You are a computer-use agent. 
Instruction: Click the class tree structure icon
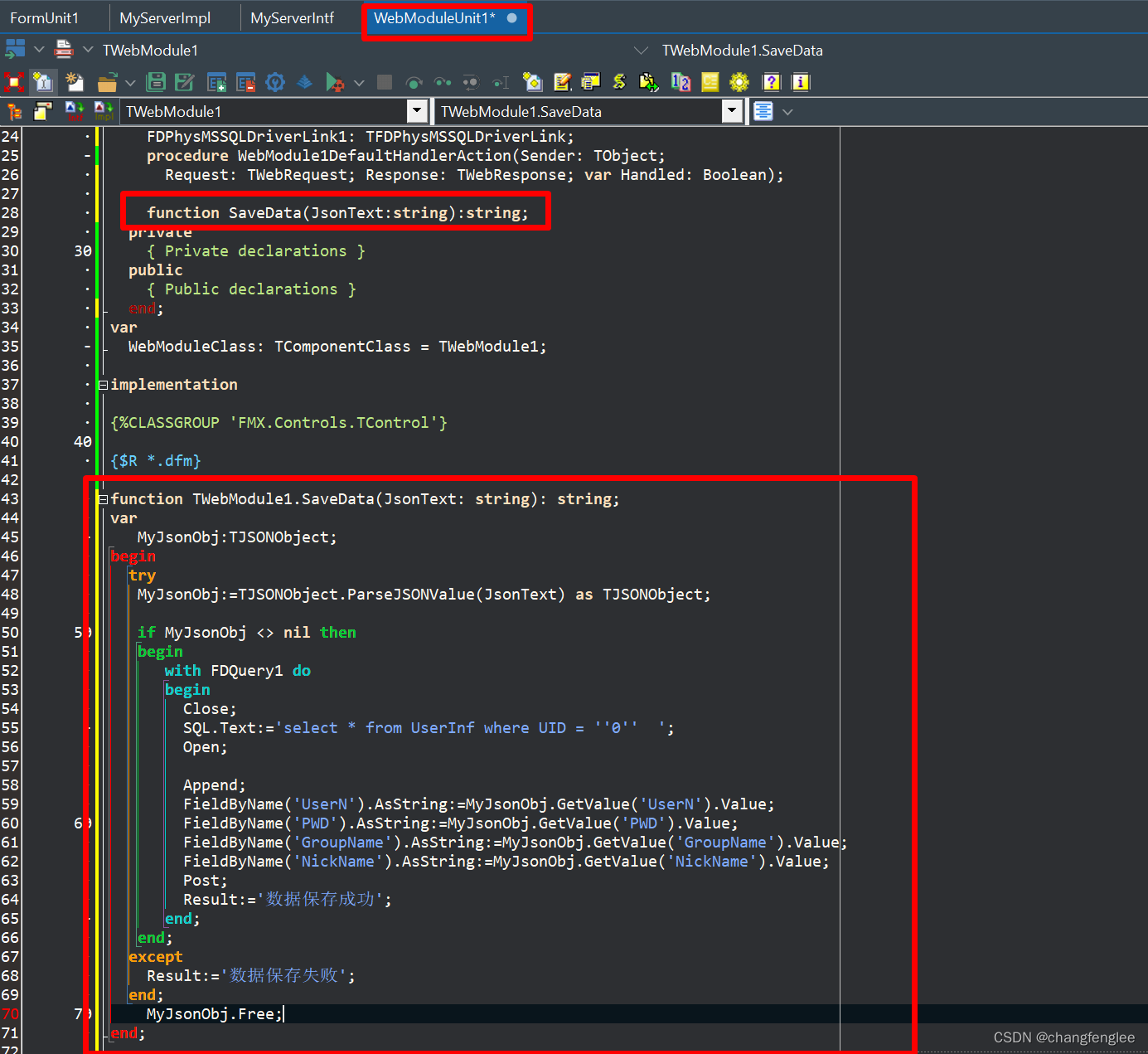point(14,111)
